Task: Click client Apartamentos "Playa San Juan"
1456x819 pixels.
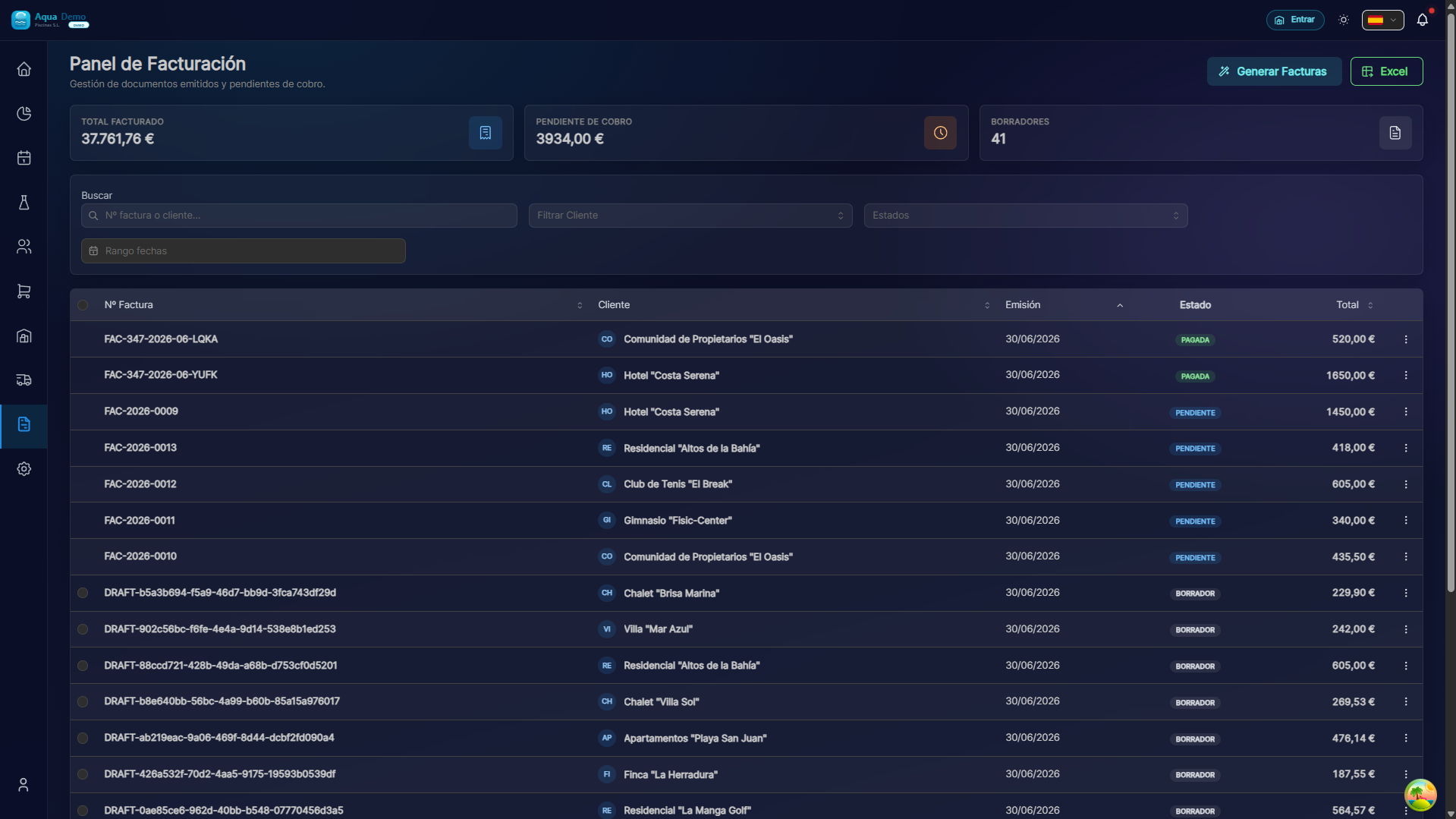Action: [695, 739]
